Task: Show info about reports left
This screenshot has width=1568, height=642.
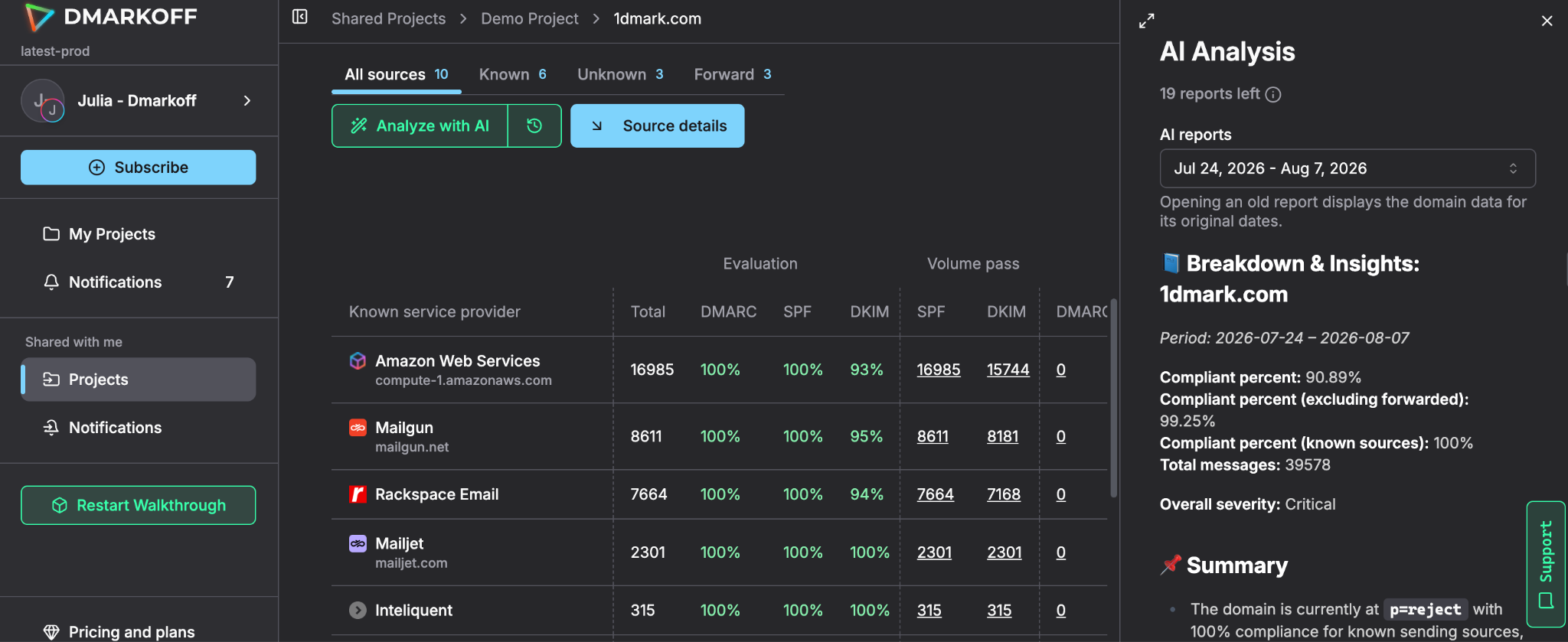Action: (1273, 94)
